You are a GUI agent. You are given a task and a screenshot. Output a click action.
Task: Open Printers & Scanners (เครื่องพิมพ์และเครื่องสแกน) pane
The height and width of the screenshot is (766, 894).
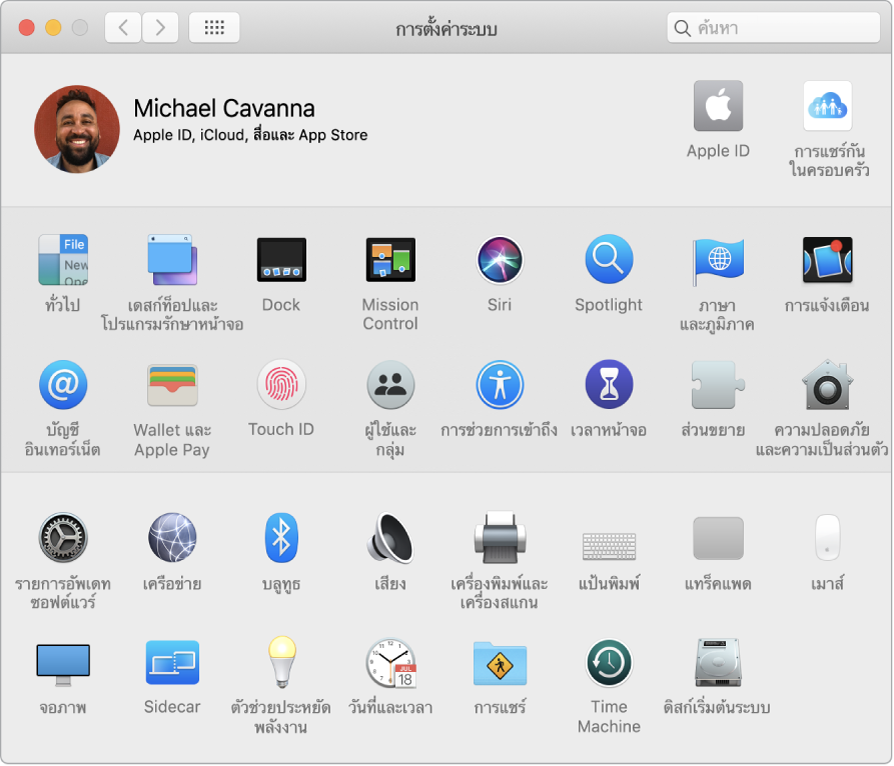[x=499, y=538]
